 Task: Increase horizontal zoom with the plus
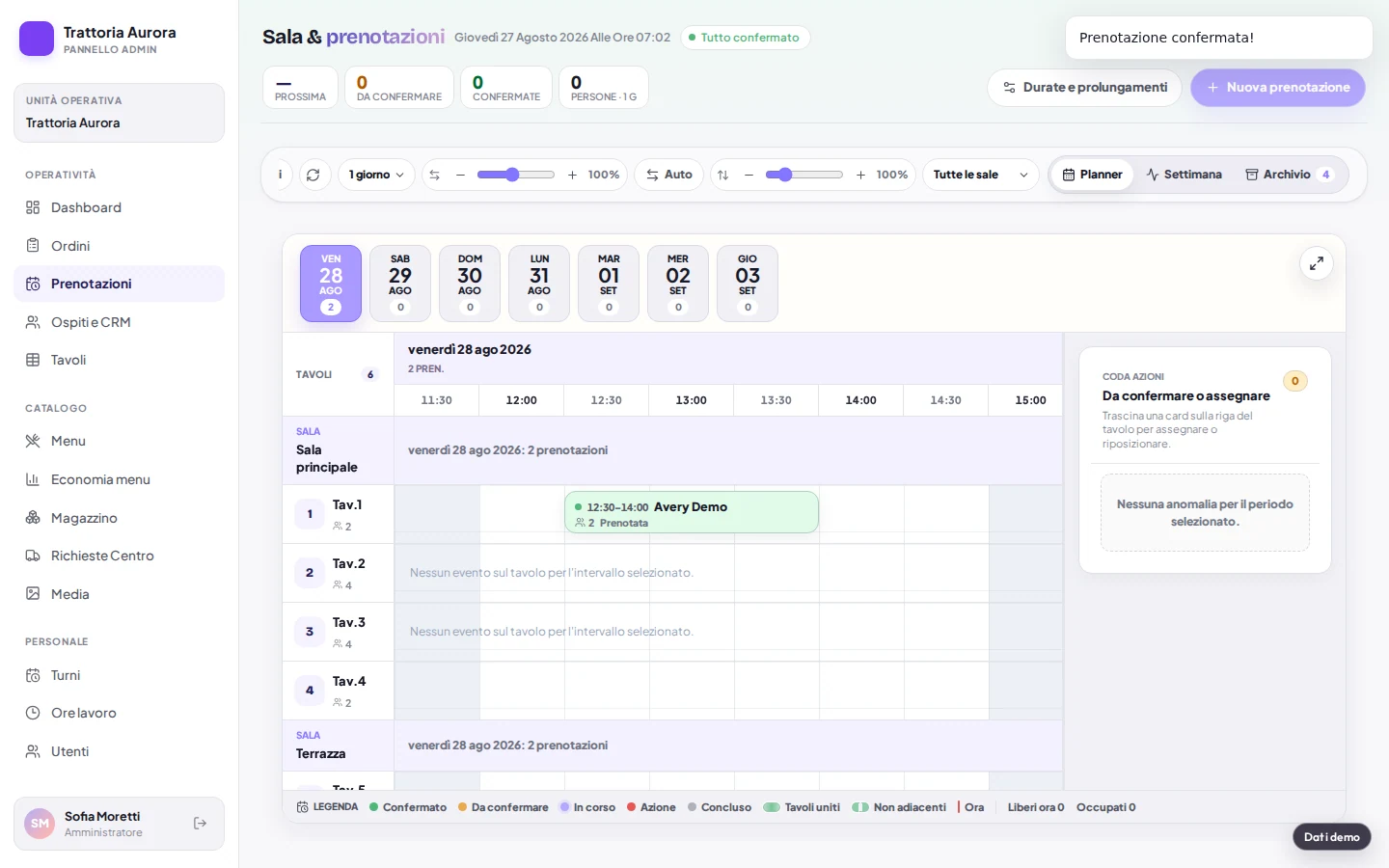(x=572, y=175)
